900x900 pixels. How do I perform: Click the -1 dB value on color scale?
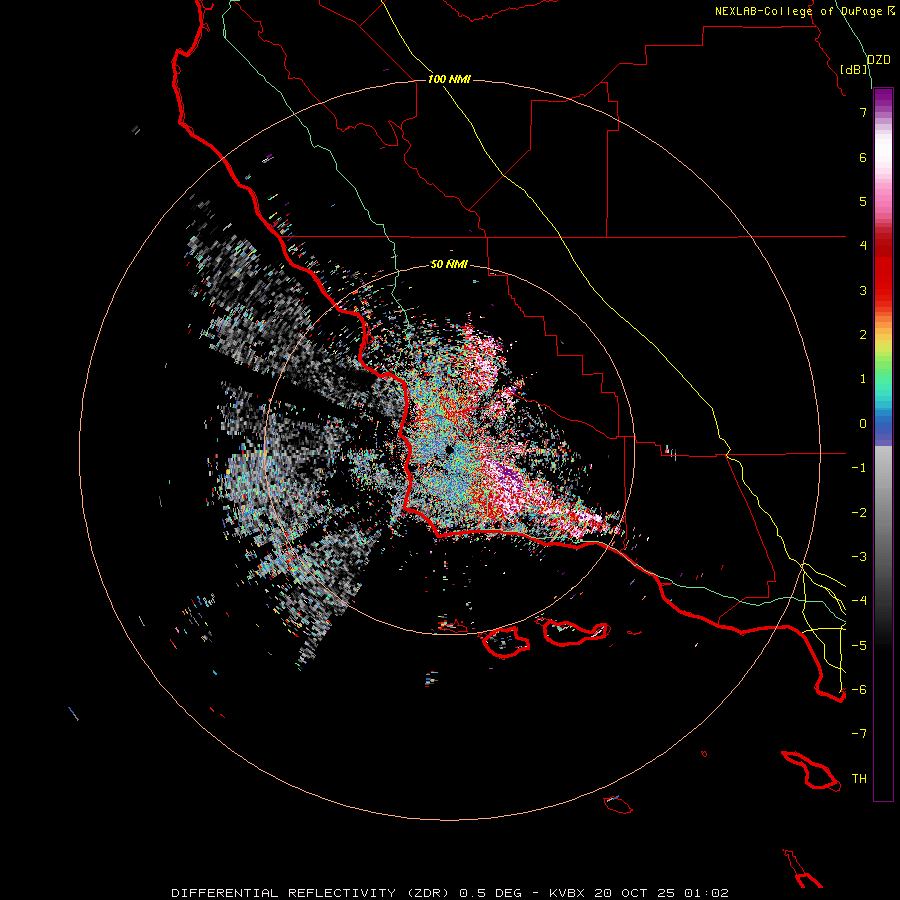coord(859,468)
